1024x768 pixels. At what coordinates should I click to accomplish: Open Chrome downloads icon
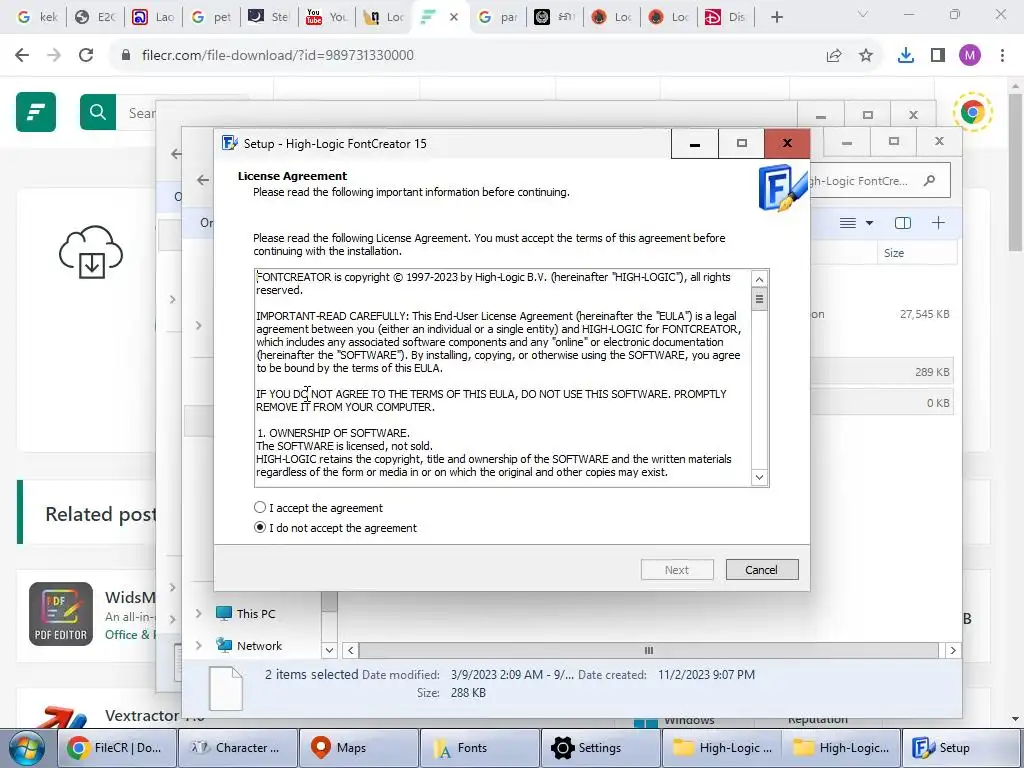906,56
